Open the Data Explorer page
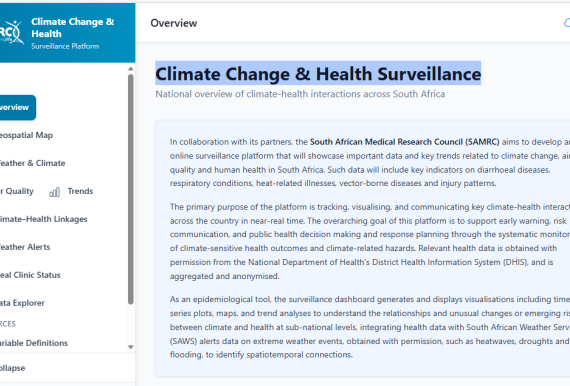570x386 pixels. coord(22,303)
